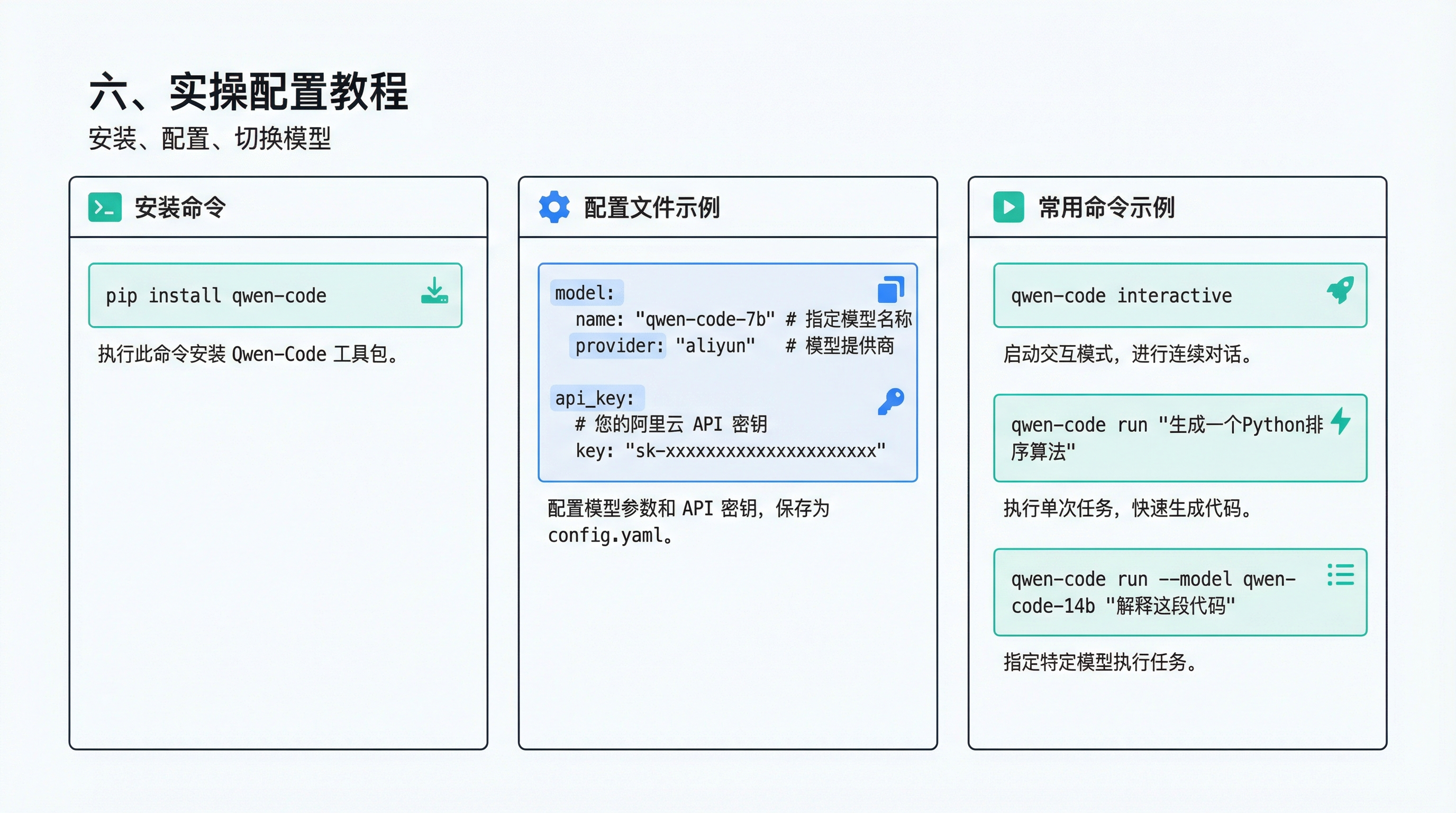The width and height of the screenshot is (1456, 813).
Task: Click the name: "qwen-code-7b" line
Action: click(675, 320)
